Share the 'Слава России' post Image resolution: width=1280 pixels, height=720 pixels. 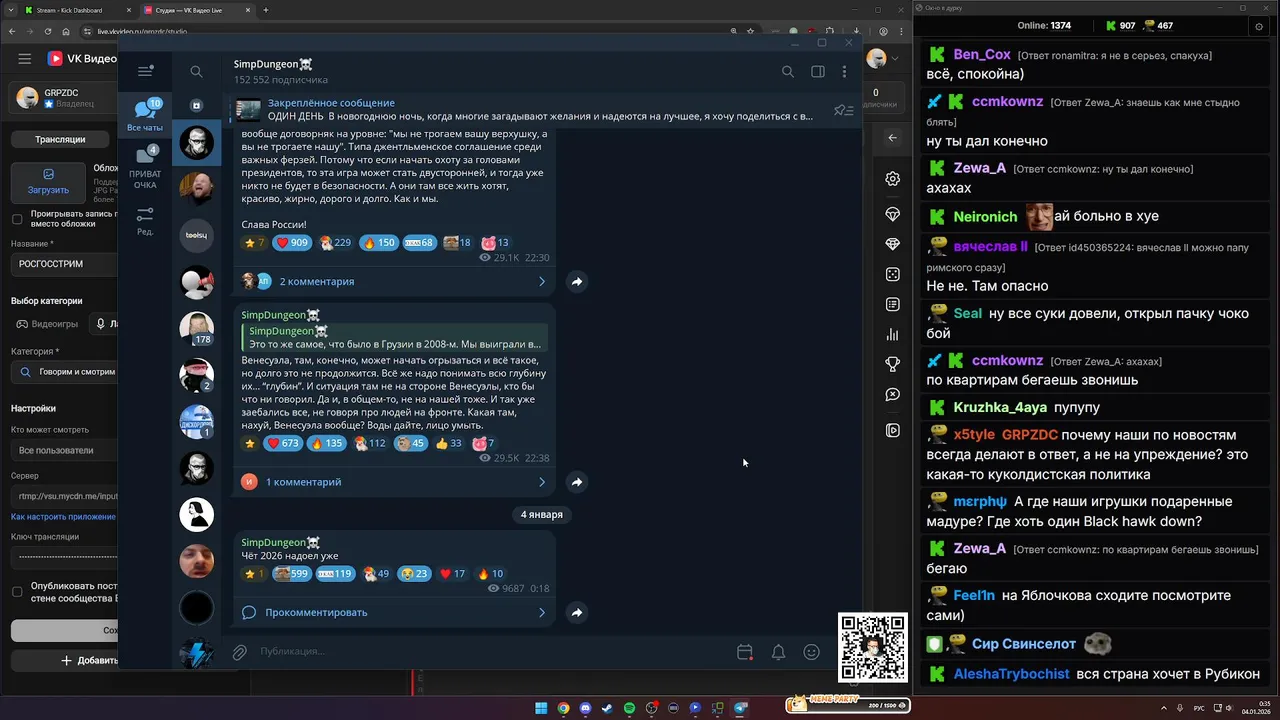coord(577,282)
